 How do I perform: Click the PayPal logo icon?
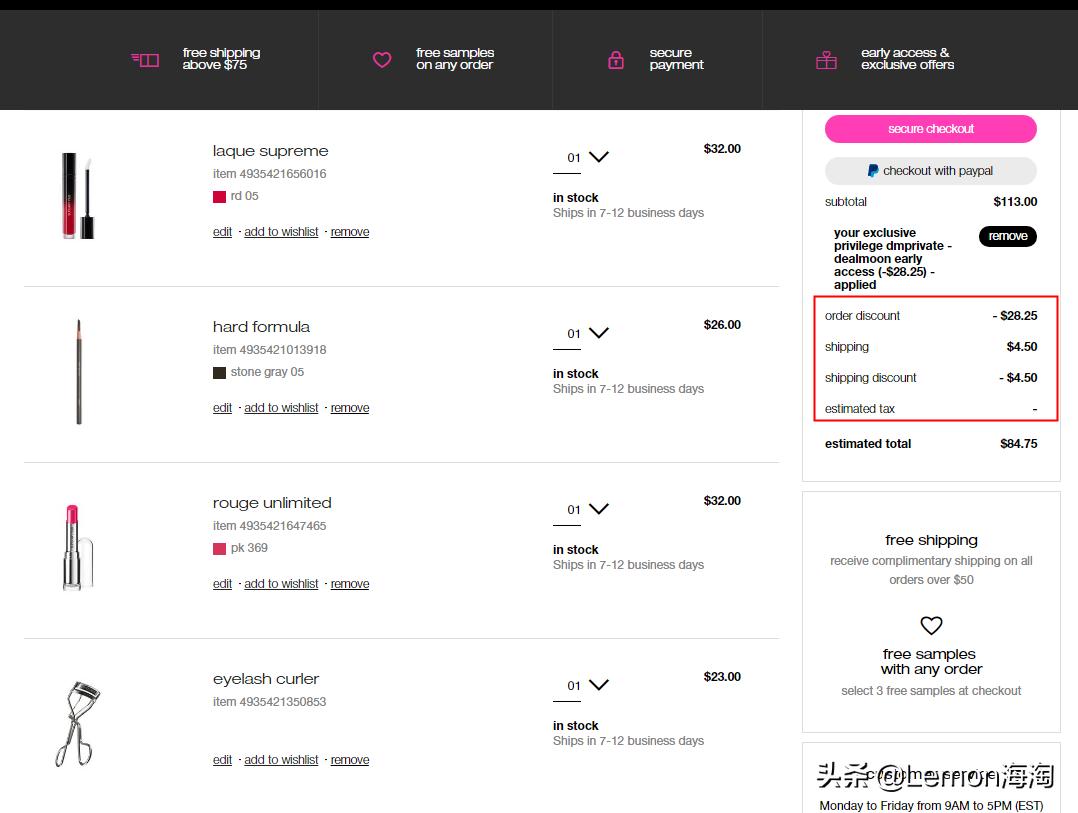[873, 171]
